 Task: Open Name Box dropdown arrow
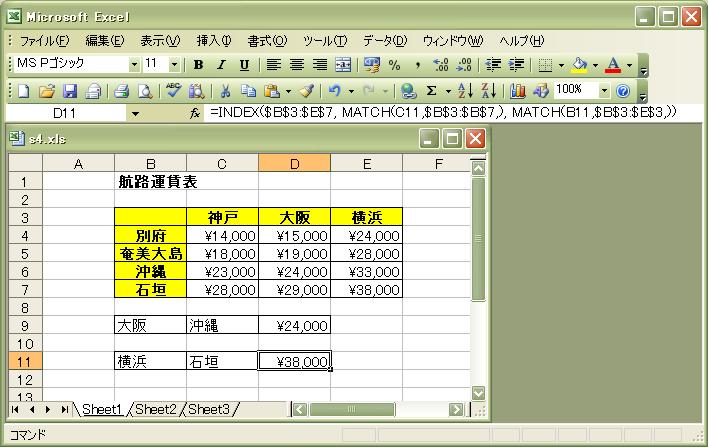(x=135, y=114)
